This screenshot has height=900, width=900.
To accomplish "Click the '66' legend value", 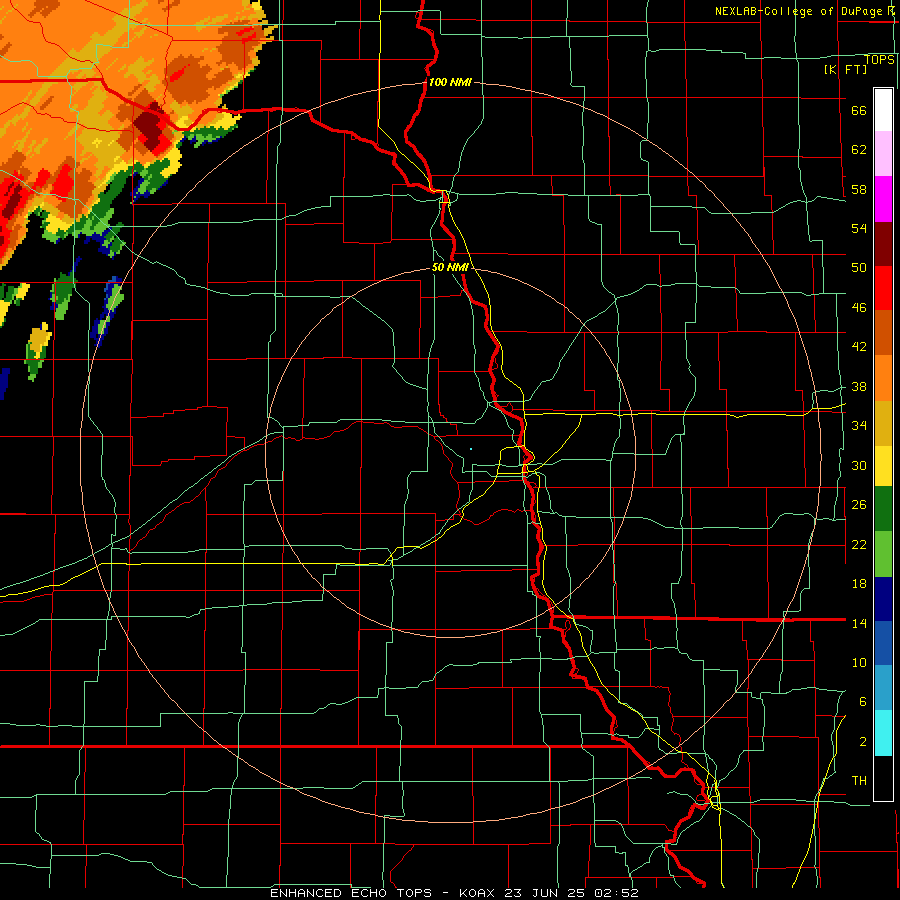I will click(x=859, y=111).
